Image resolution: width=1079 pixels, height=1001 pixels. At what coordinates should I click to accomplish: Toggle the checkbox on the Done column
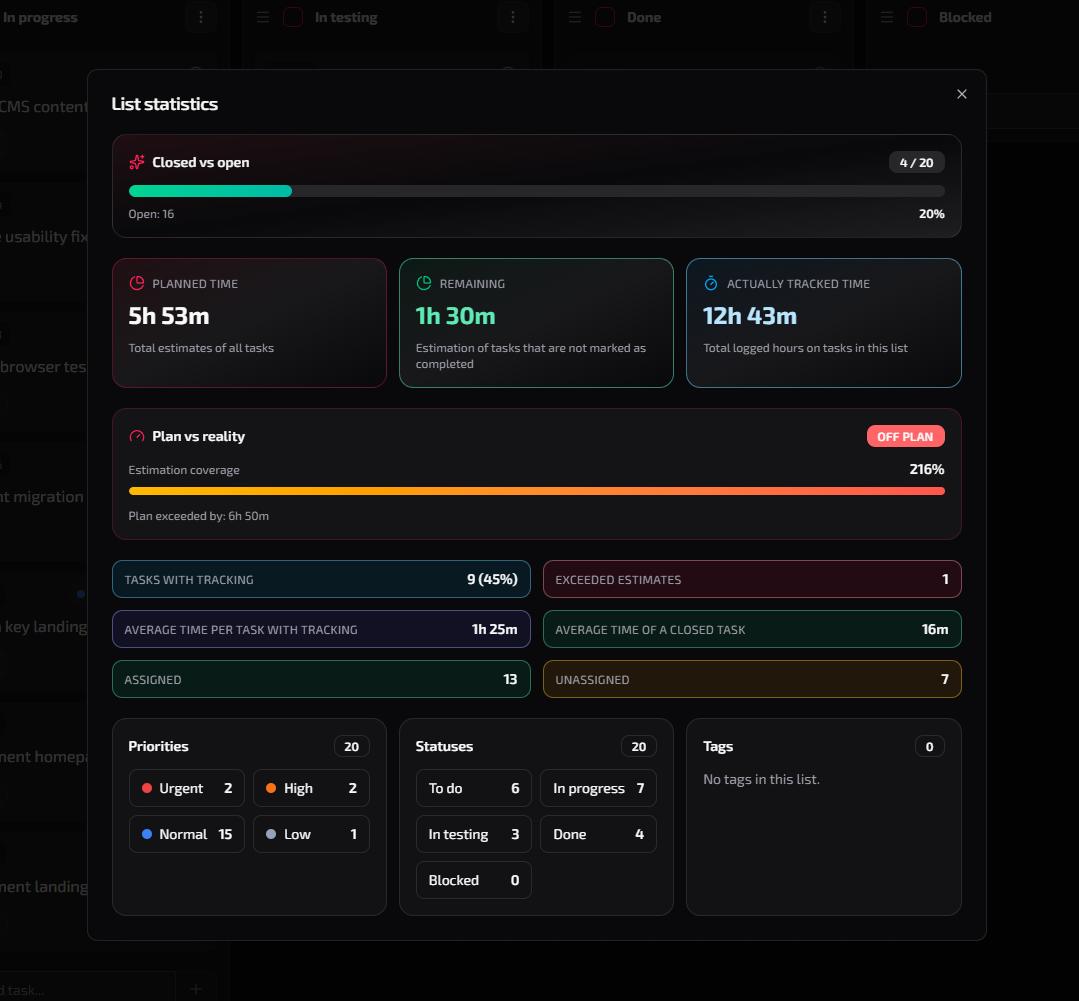(605, 17)
